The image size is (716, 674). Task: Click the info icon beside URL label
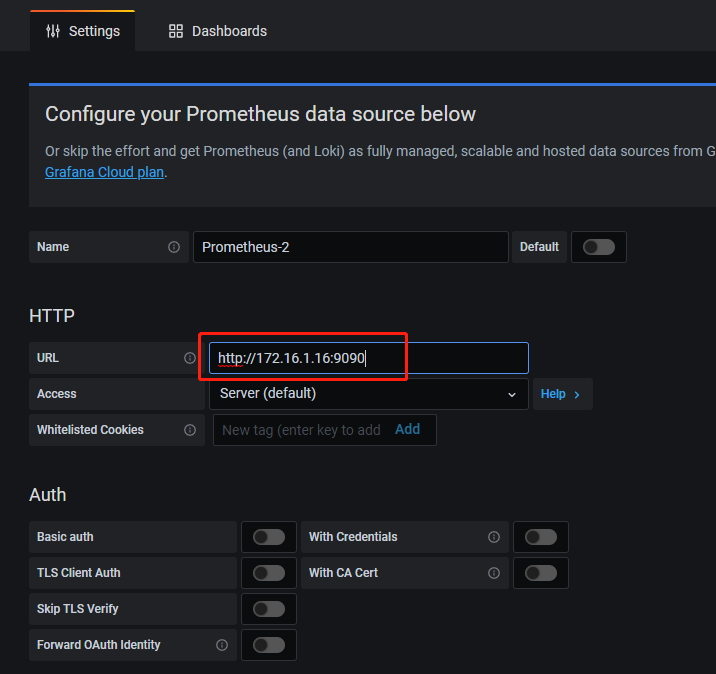pyautogui.click(x=190, y=358)
